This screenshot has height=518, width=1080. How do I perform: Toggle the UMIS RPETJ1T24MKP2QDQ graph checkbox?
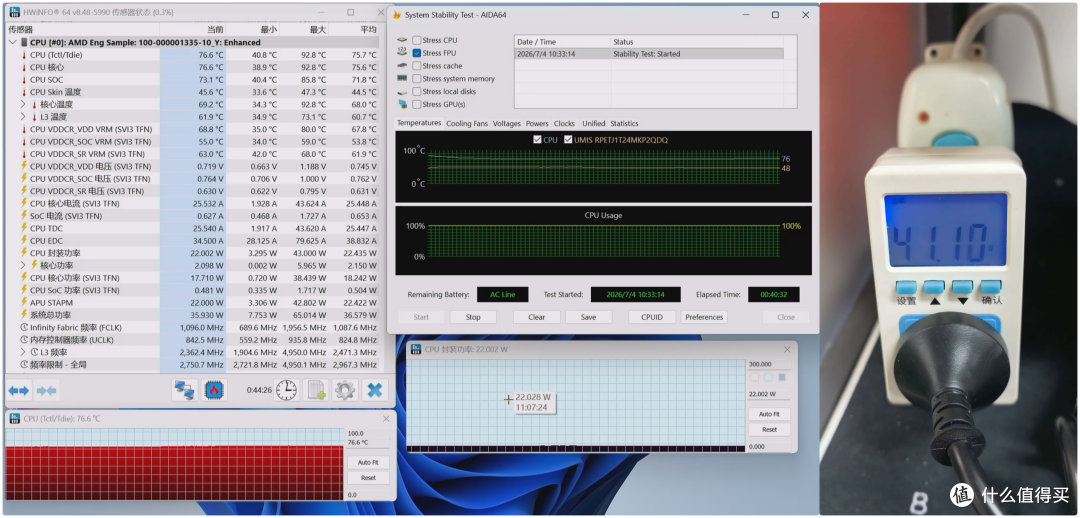[568, 140]
